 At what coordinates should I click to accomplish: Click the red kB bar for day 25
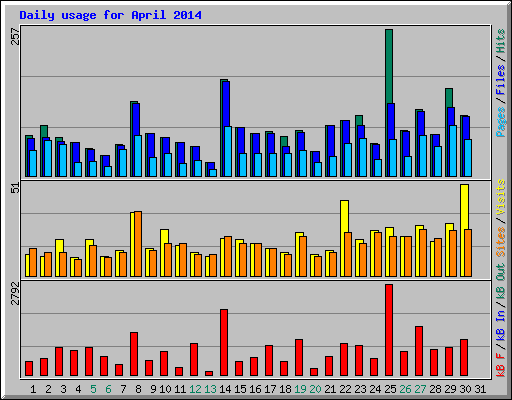coord(389,330)
